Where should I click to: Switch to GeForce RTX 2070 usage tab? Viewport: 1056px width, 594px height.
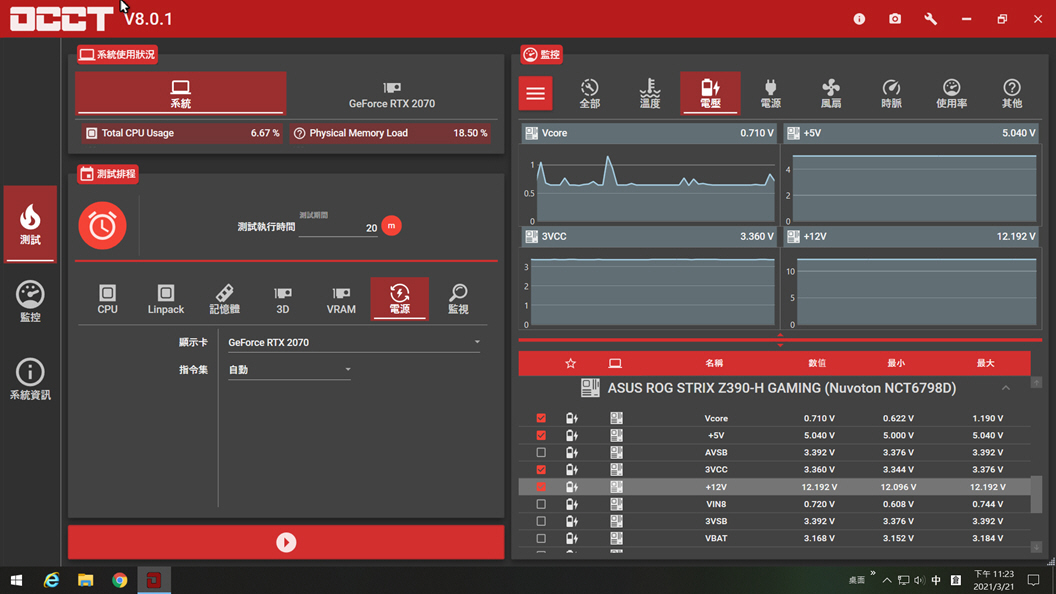(391, 94)
